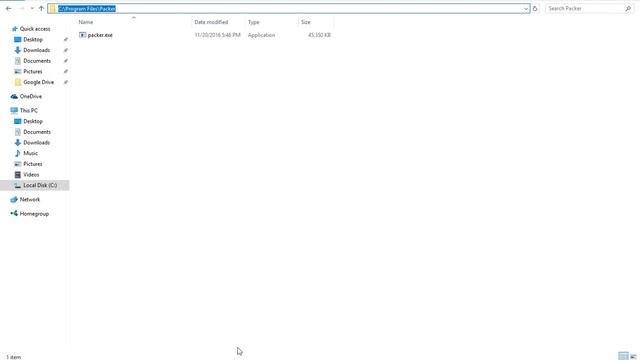The image size is (640, 360).
Task: Sort by the Size column
Action: point(306,22)
